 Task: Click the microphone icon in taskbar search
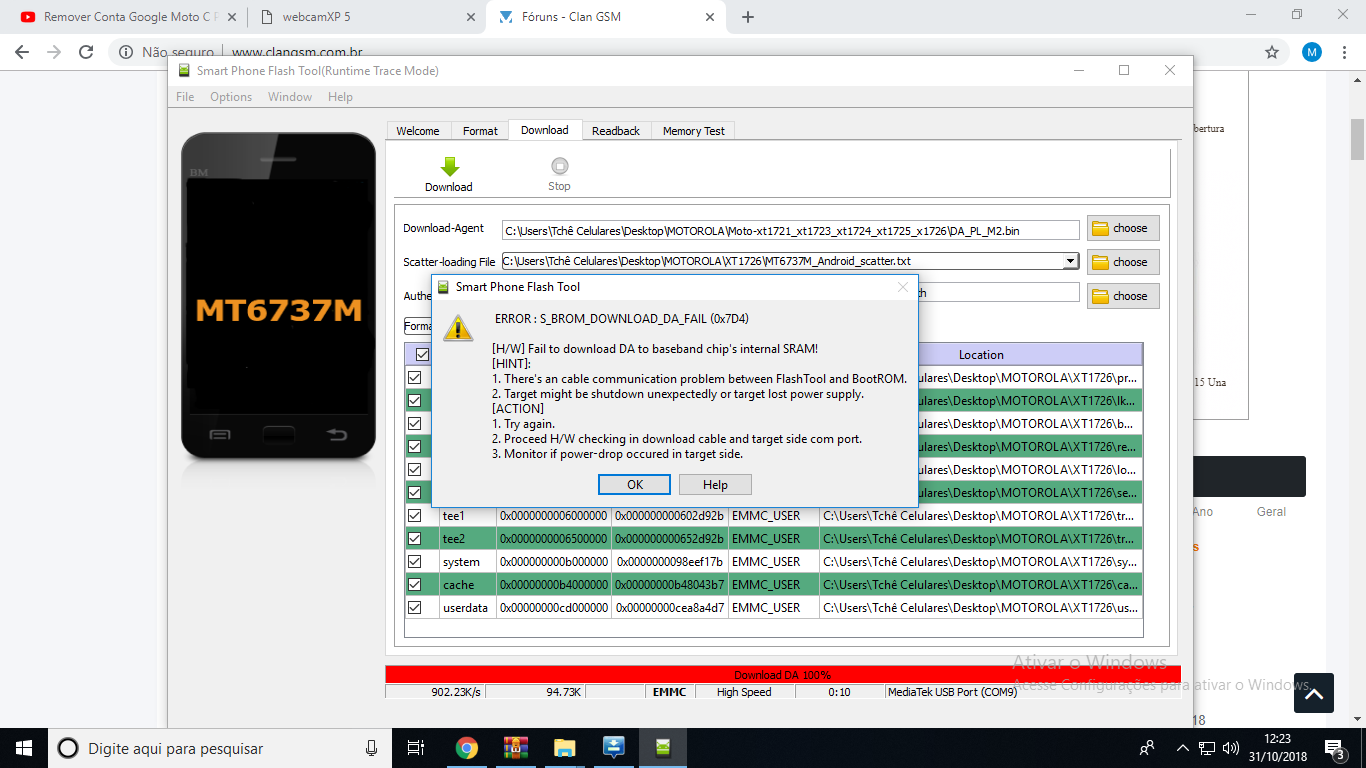pos(372,748)
